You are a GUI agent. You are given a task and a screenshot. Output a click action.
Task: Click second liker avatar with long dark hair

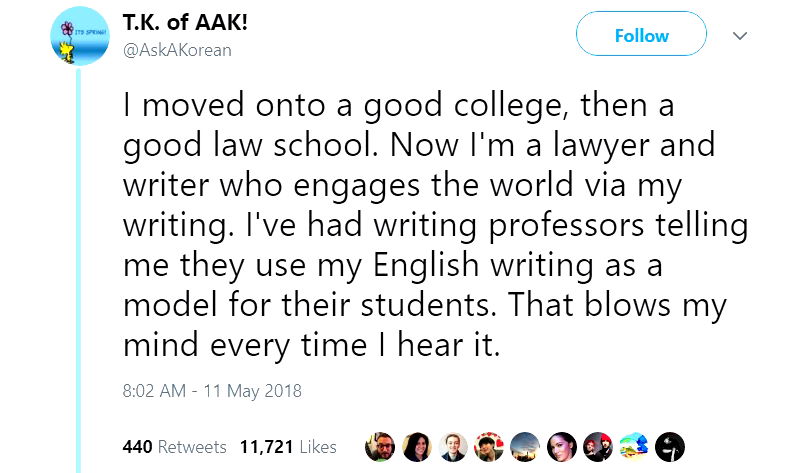tap(416, 446)
